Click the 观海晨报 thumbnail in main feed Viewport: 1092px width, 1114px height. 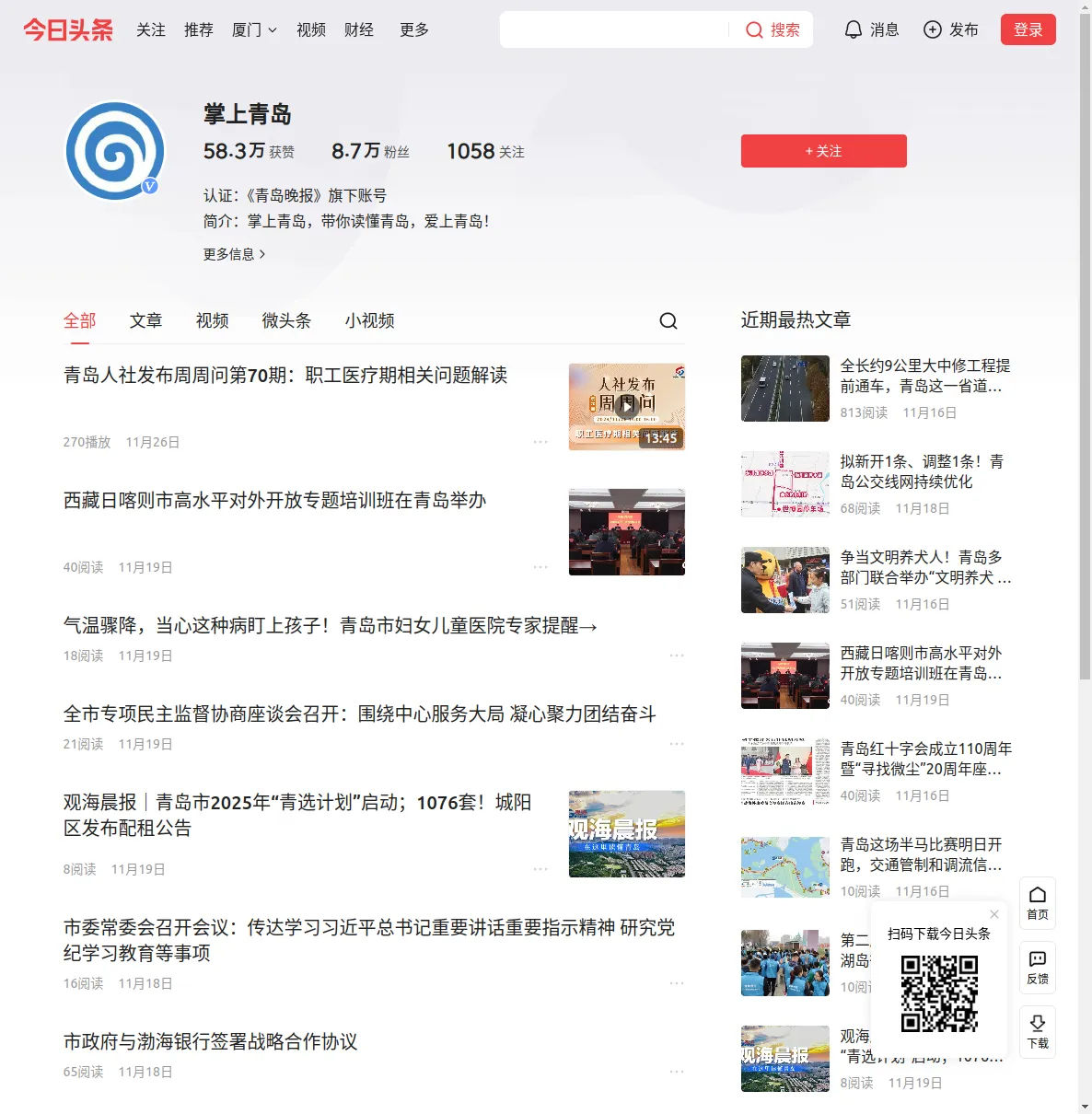click(627, 834)
